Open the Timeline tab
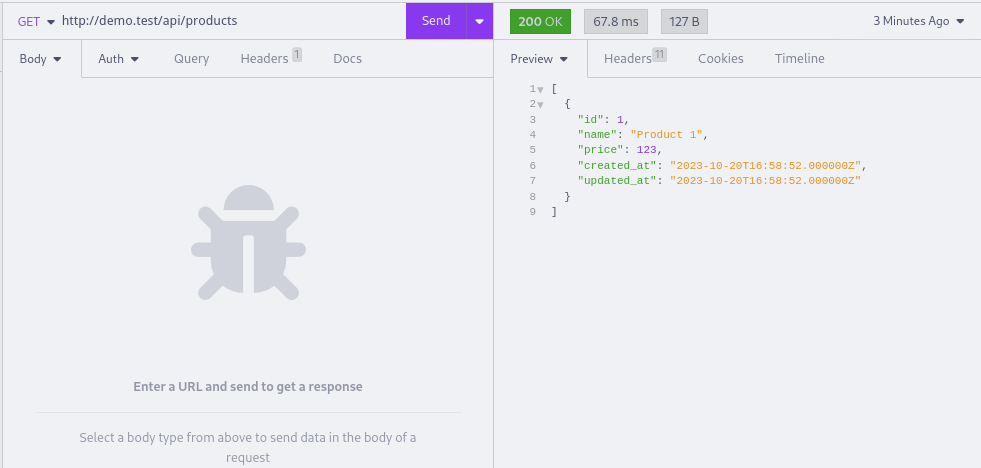The height and width of the screenshot is (468, 981). pos(800,59)
